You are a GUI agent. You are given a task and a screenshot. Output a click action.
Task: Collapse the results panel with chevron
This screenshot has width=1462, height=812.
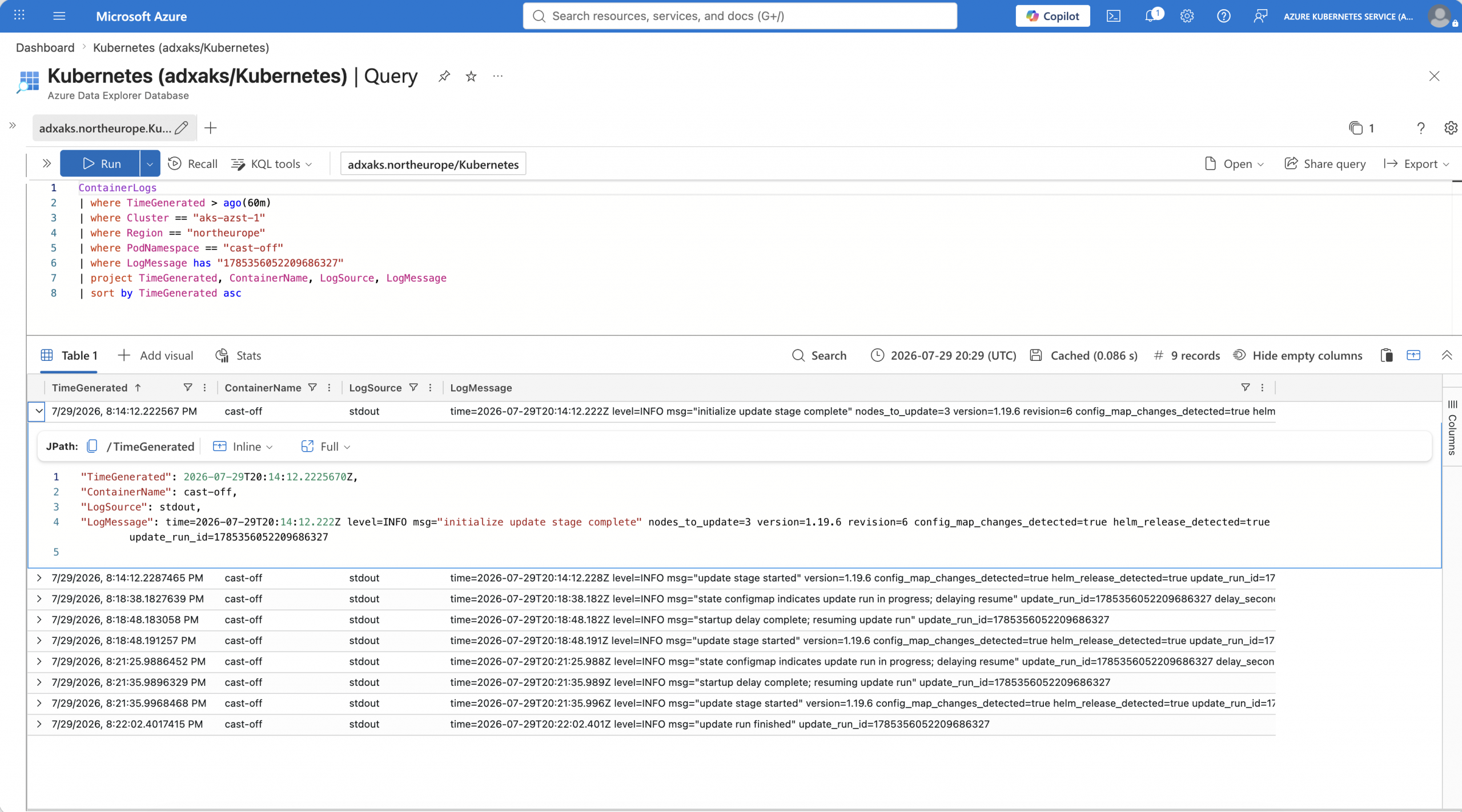point(1447,355)
